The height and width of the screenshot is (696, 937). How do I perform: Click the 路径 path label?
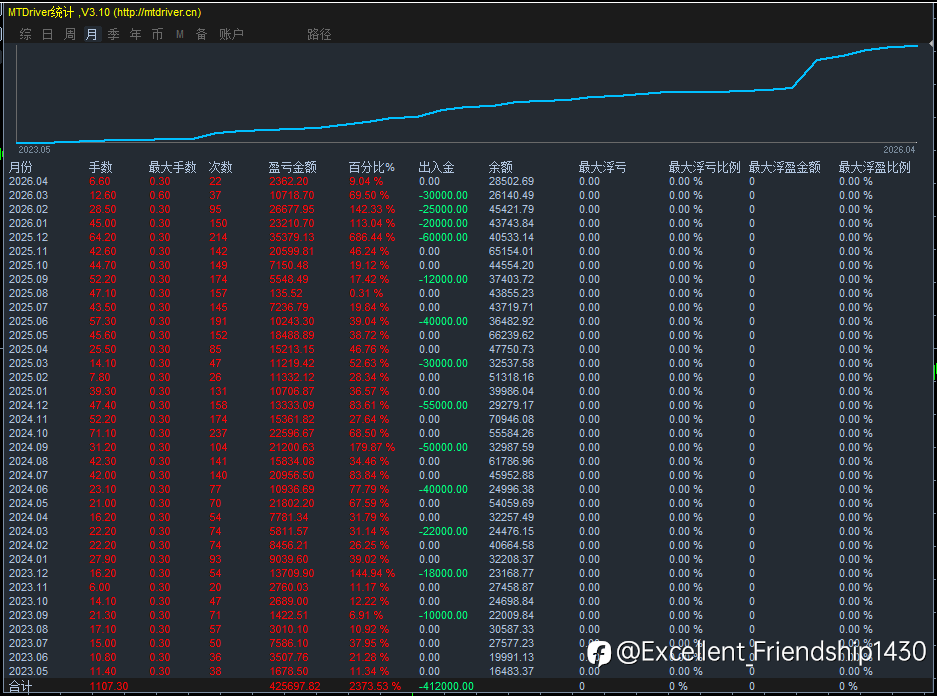[x=319, y=34]
